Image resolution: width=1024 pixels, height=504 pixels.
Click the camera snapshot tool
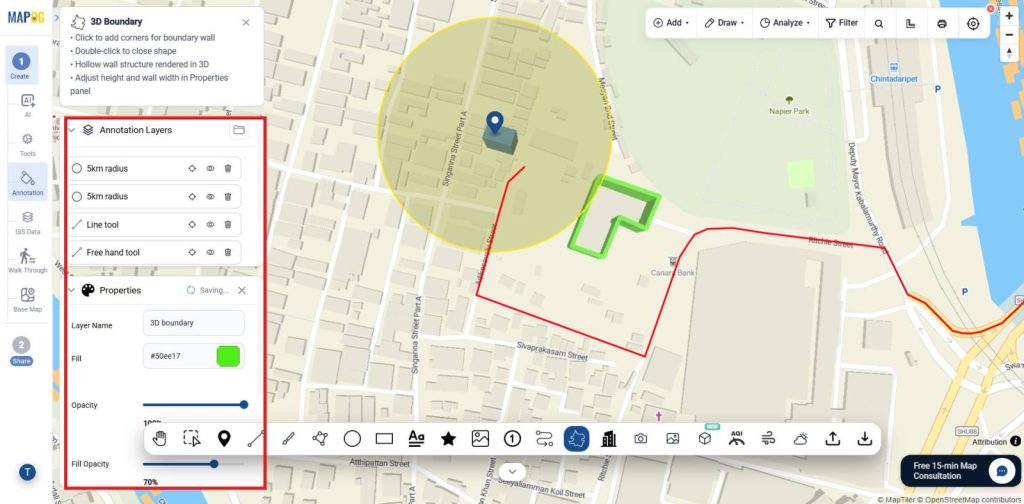[x=641, y=439]
